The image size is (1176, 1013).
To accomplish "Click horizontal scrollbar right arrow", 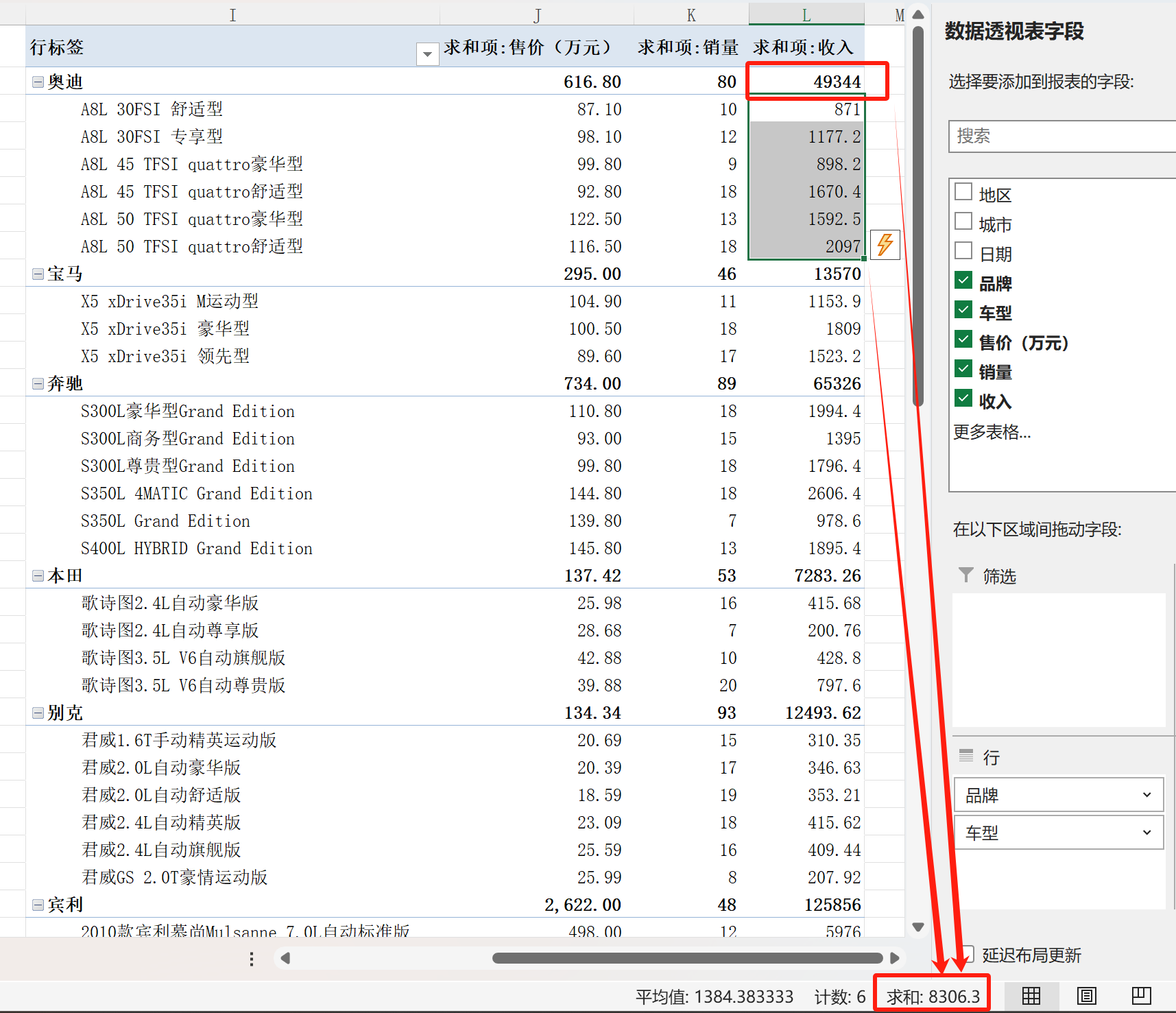I will (x=894, y=958).
